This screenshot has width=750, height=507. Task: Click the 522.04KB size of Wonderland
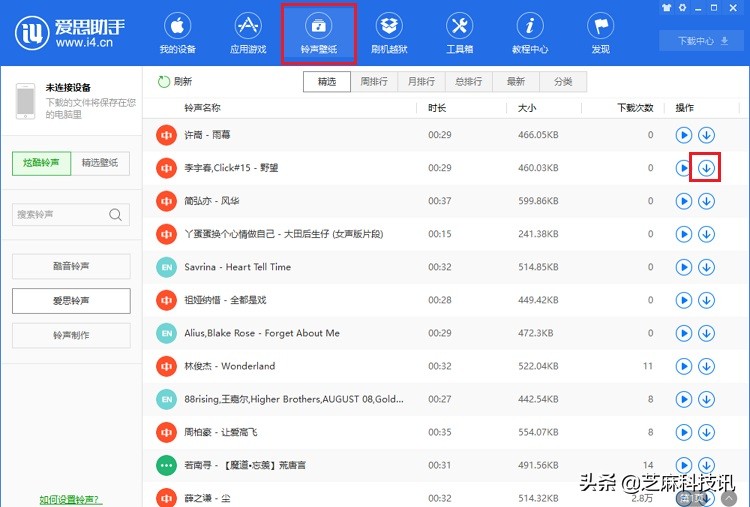[538, 366]
